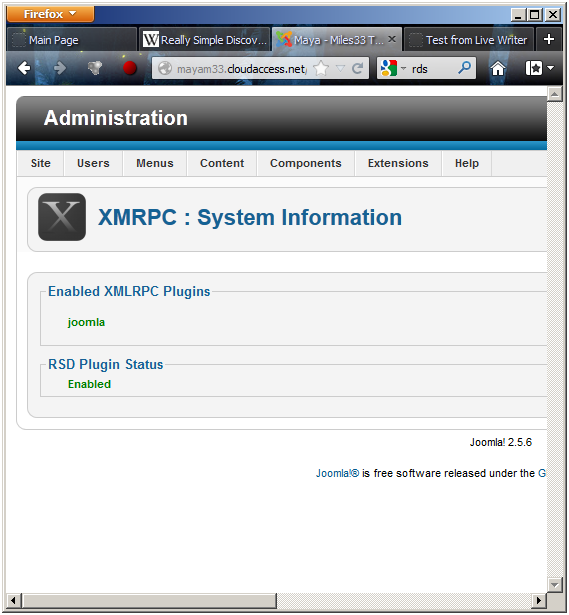Click the search magnifier icon

(x=464, y=68)
